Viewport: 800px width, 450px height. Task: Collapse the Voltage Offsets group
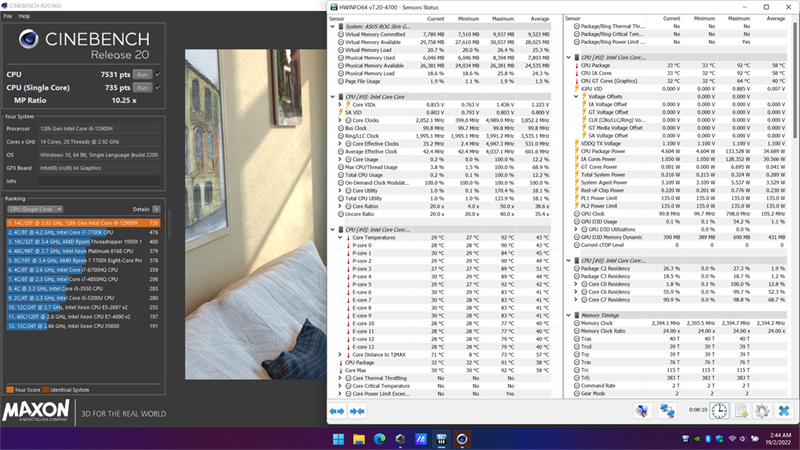pyautogui.click(x=576, y=96)
